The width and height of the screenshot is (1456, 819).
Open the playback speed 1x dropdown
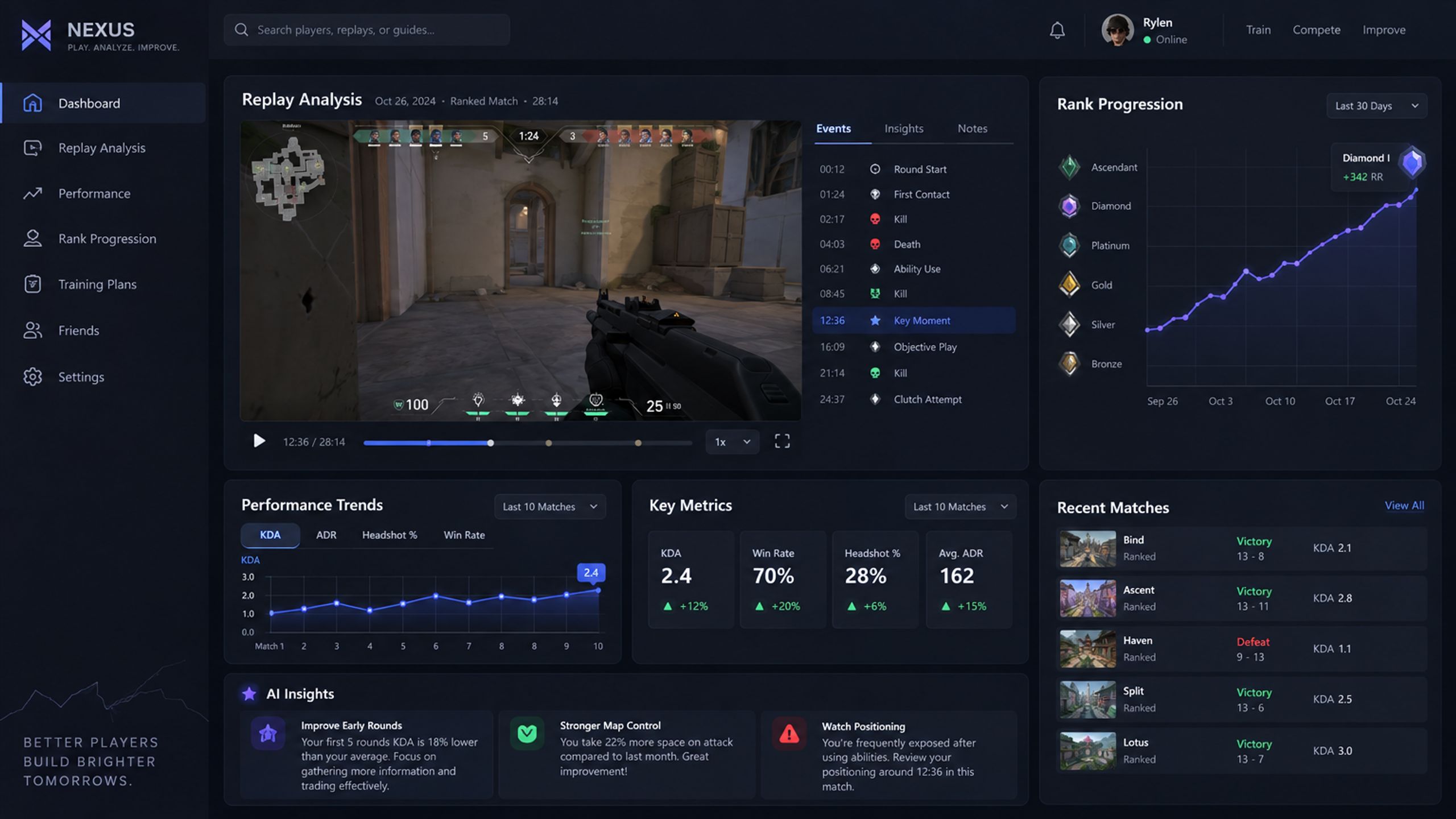click(732, 442)
